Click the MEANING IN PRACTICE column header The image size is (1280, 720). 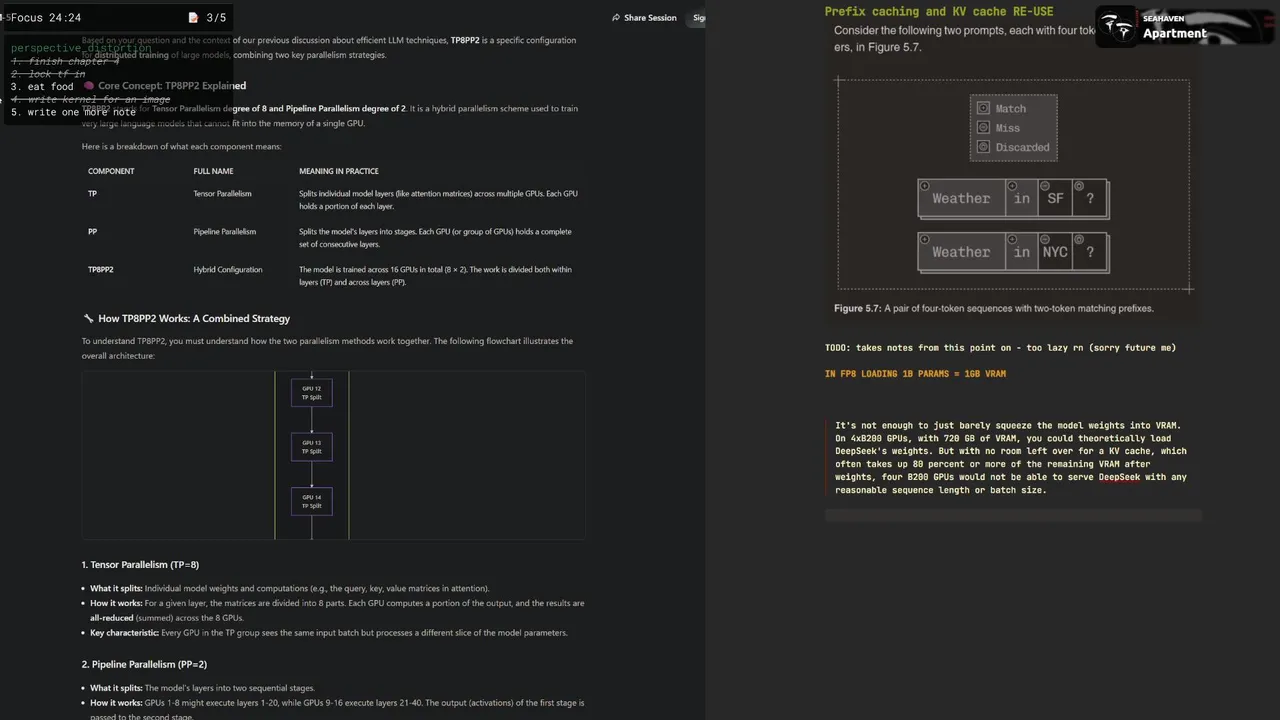(338, 171)
